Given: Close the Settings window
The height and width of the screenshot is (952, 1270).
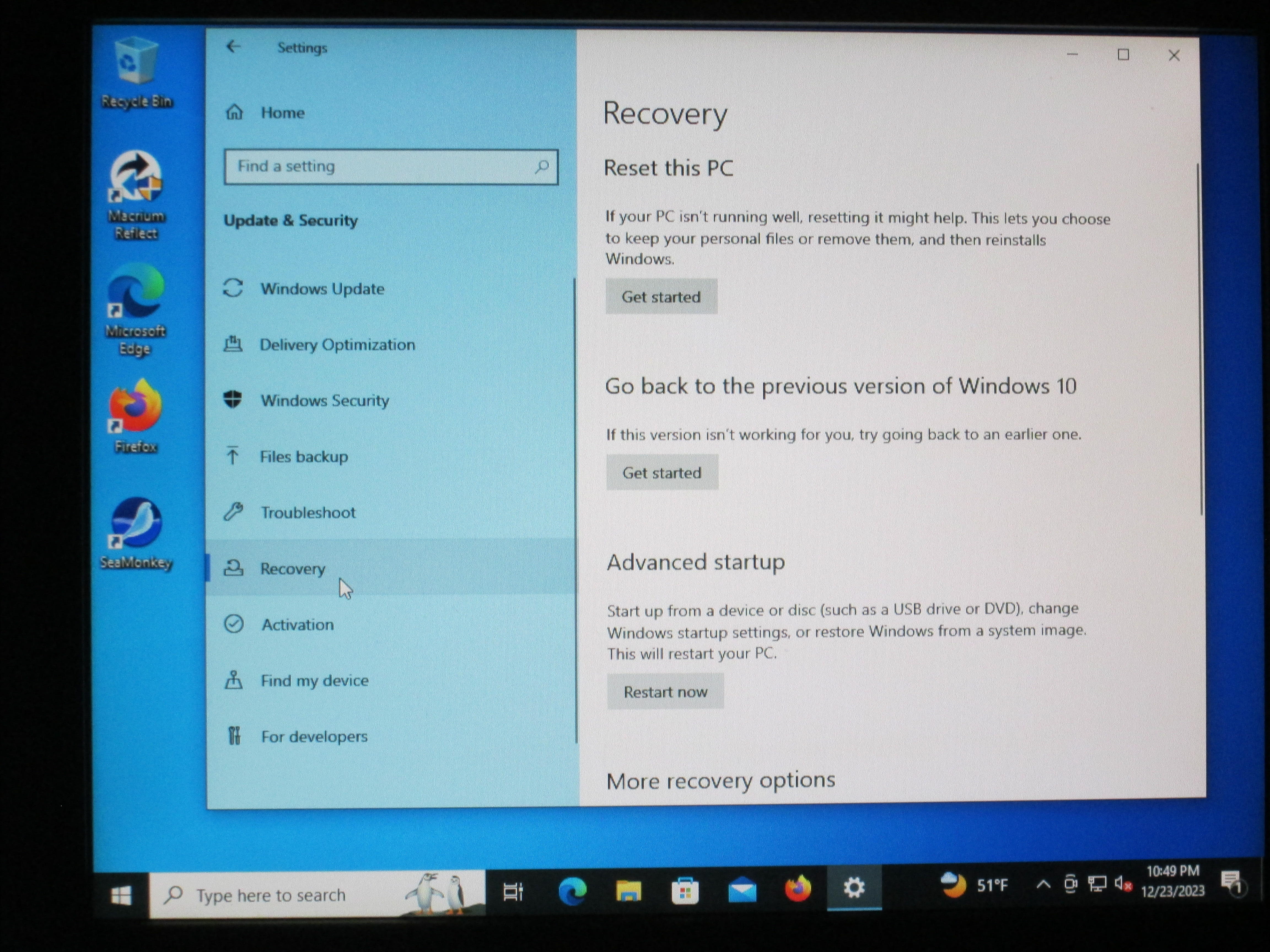Looking at the screenshot, I should point(1174,55).
